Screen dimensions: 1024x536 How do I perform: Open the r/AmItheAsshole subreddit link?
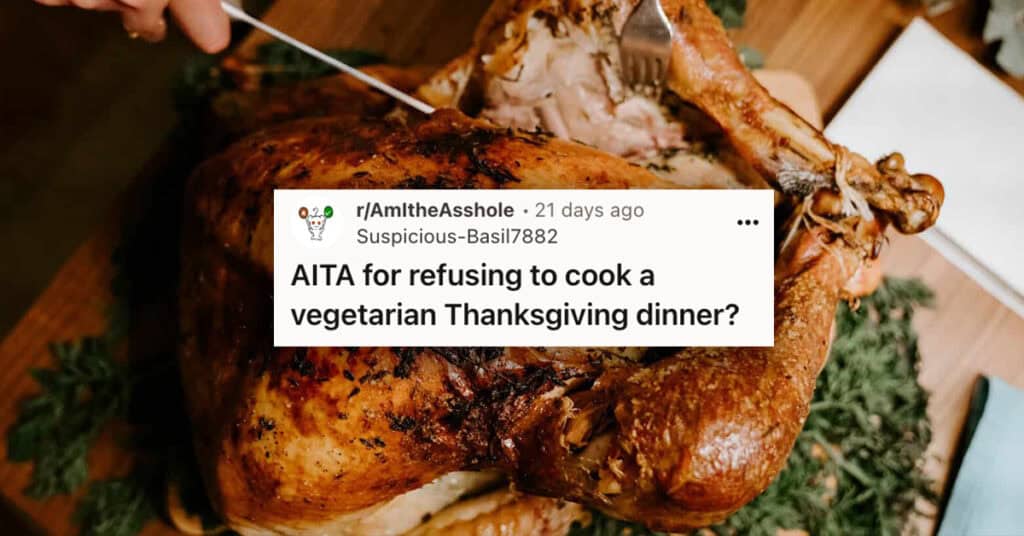pos(435,210)
